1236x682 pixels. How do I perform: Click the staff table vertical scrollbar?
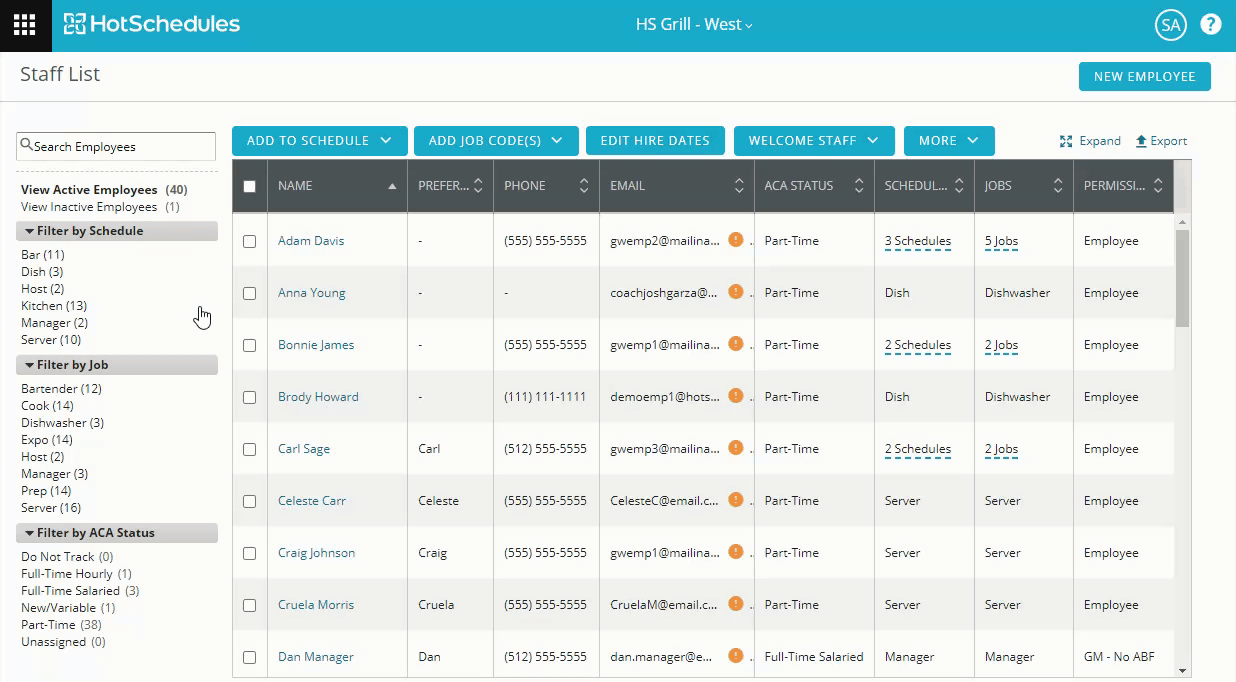pyautogui.click(x=1182, y=278)
